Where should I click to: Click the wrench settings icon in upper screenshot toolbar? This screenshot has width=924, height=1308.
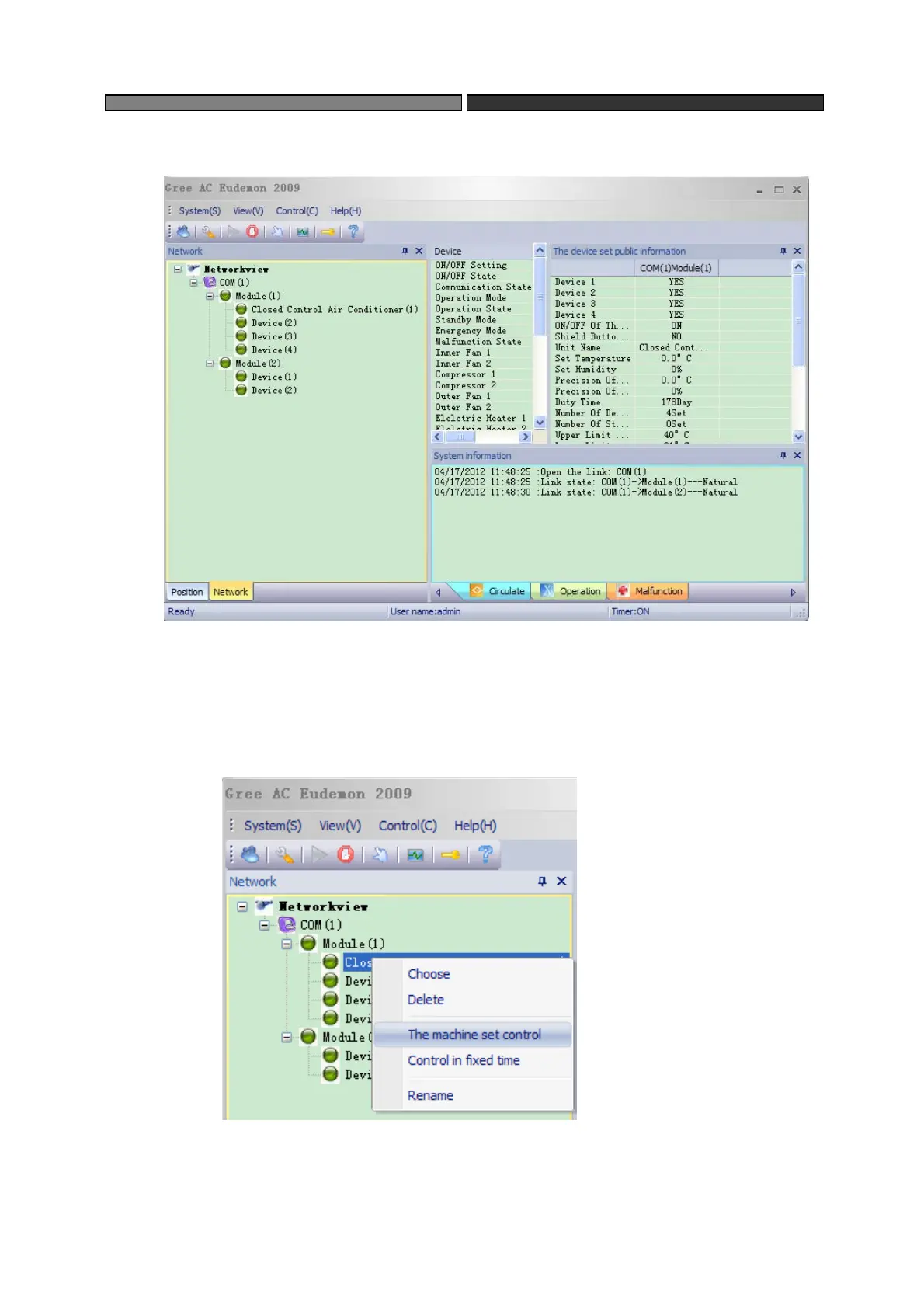click(x=207, y=231)
